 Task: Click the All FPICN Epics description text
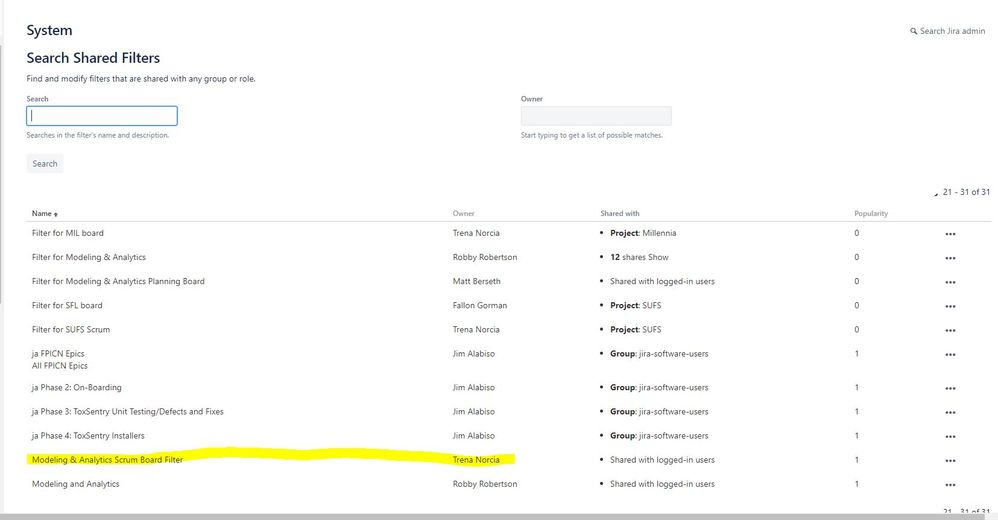tap(60, 366)
